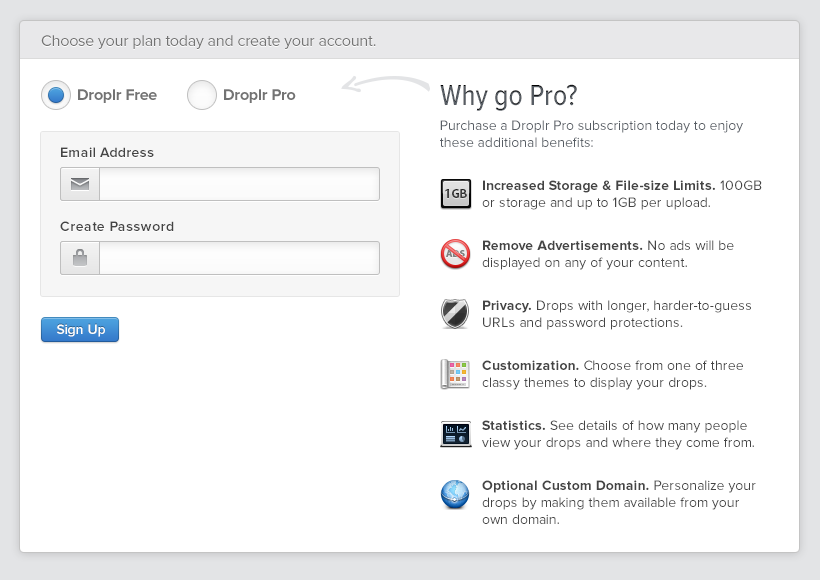The image size is (820, 580).
Task: Click the 'Droplr Free' label text
Action: [x=117, y=95]
